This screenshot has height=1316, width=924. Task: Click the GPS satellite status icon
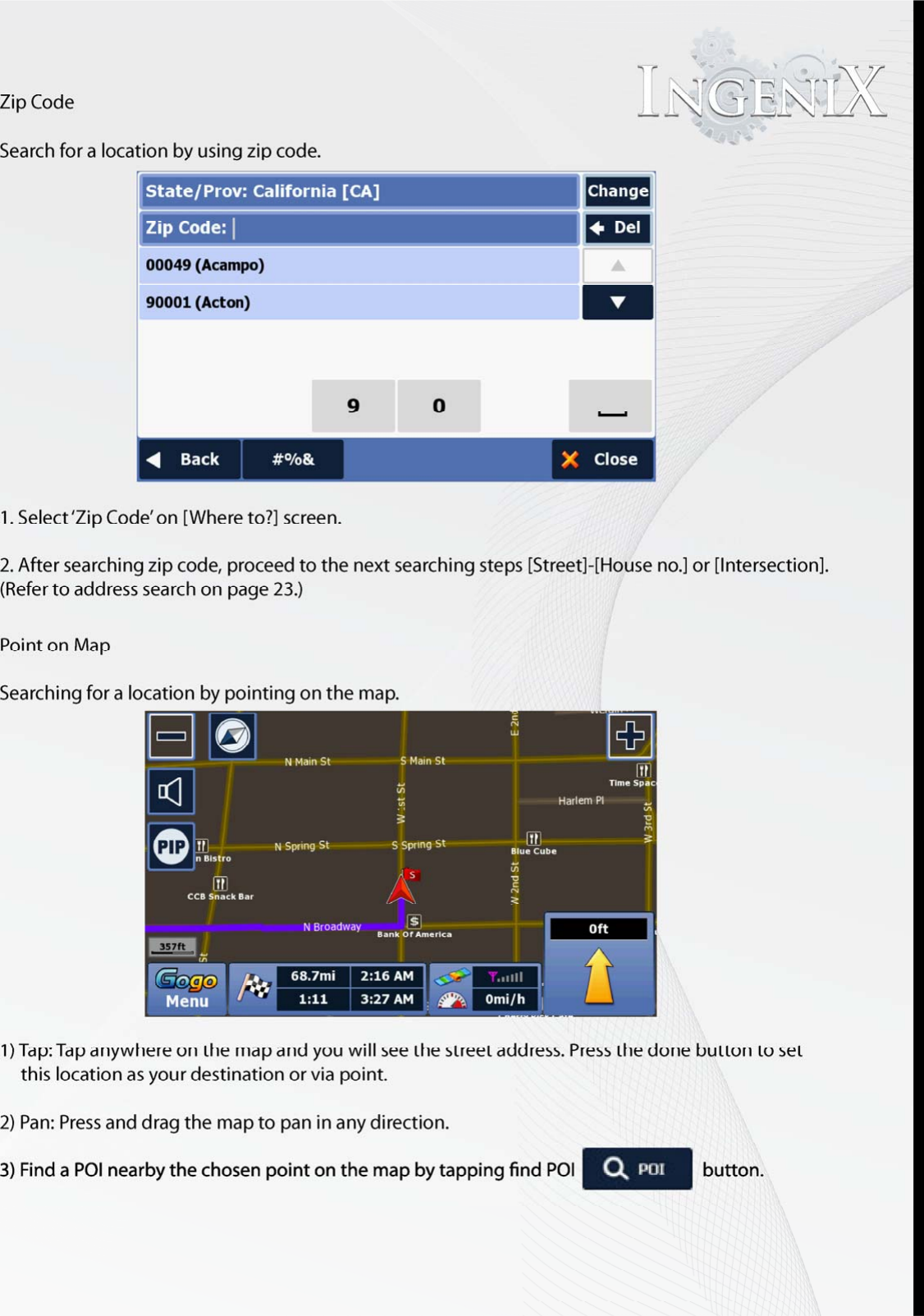click(x=452, y=977)
